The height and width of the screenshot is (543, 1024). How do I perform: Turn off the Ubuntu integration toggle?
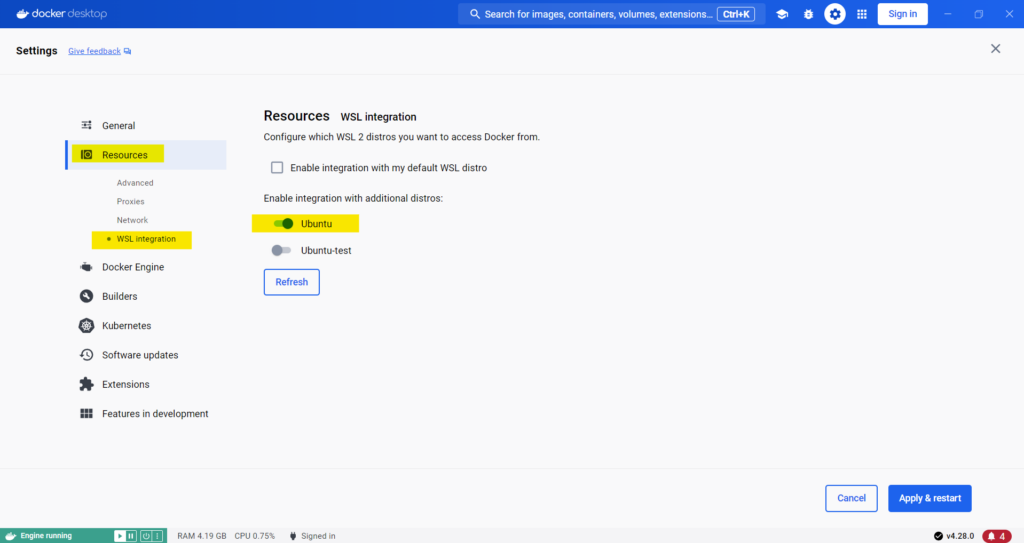click(282, 223)
